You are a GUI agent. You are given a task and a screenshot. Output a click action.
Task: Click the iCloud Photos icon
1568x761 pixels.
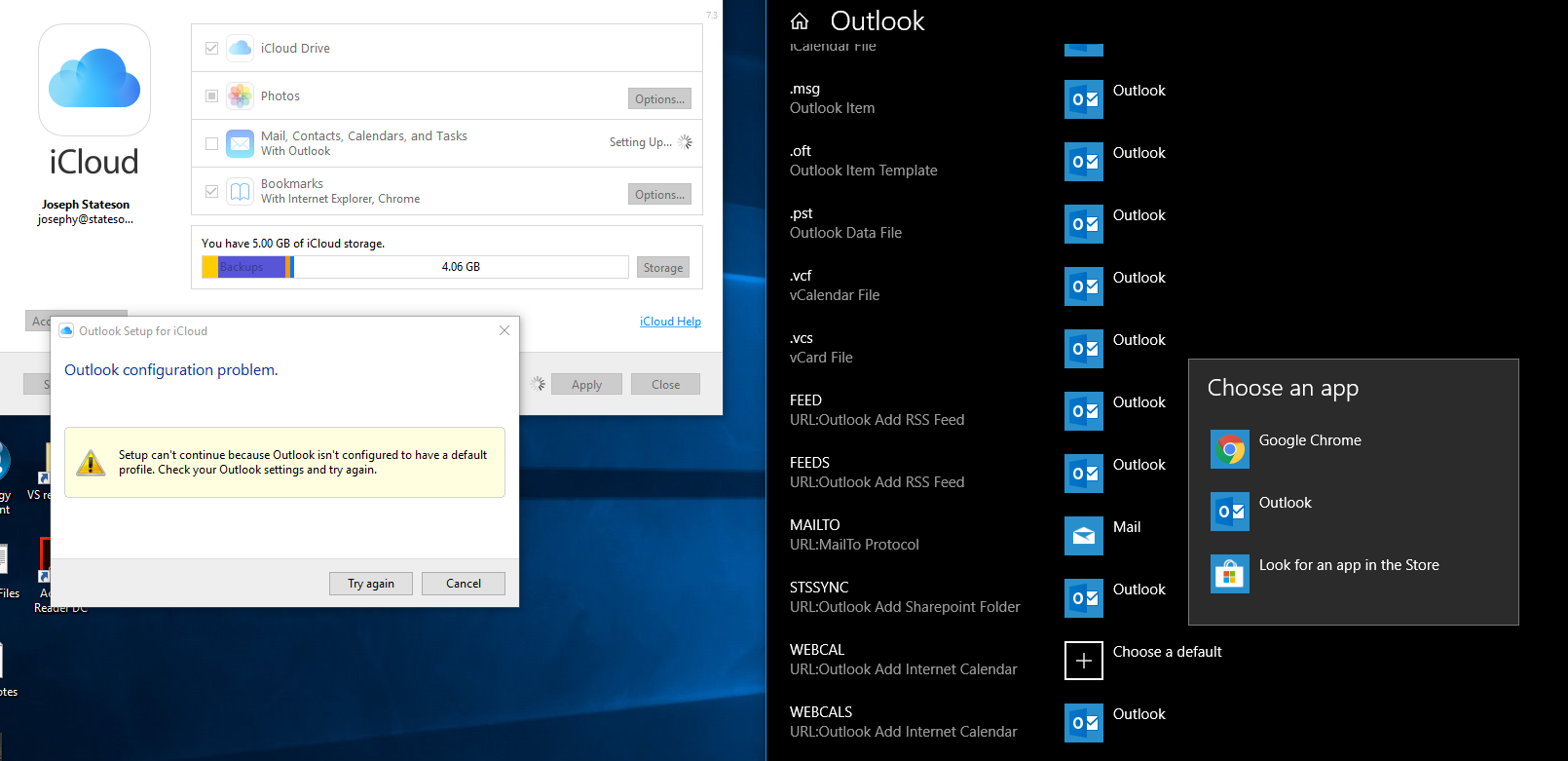click(240, 95)
